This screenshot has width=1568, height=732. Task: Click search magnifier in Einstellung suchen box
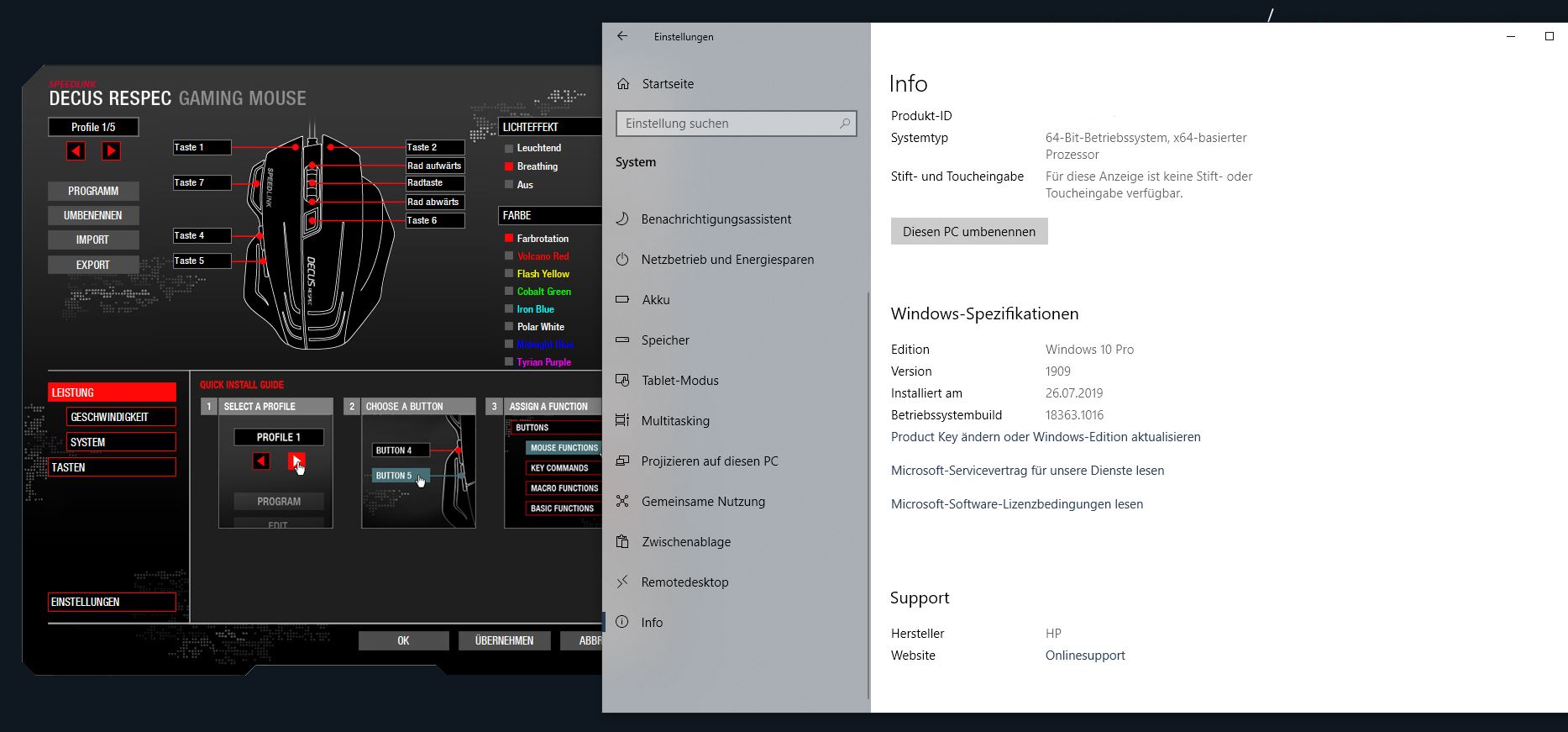845,124
